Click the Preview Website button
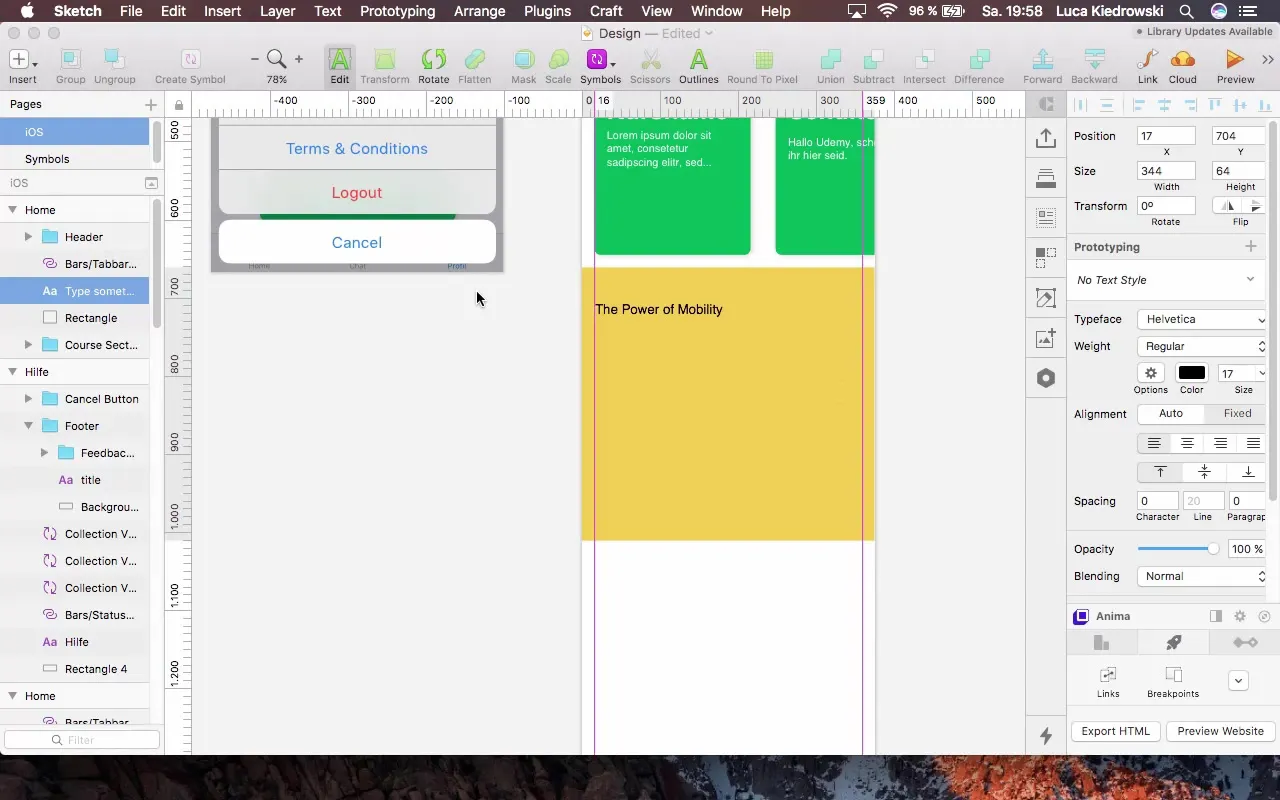This screenshot has height=800, width=1280. point(1220,731)
